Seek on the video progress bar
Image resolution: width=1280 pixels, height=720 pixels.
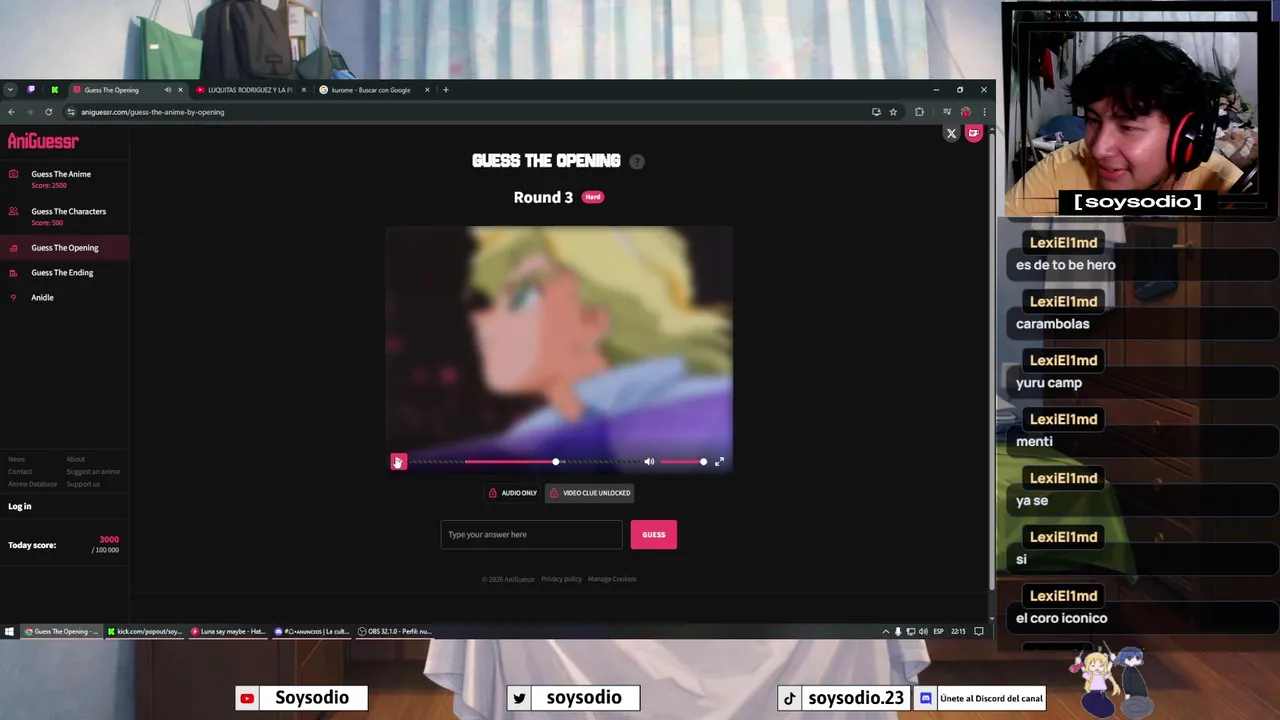(x=525, y=462)
